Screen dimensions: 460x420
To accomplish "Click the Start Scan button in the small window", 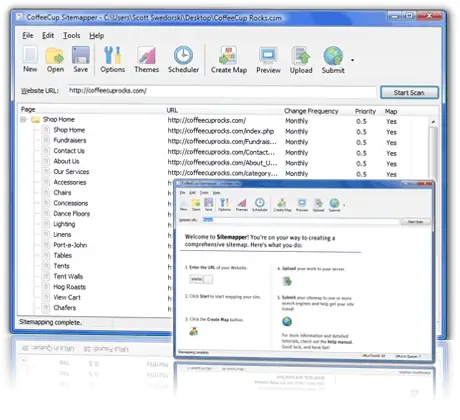I will [415, 222].
